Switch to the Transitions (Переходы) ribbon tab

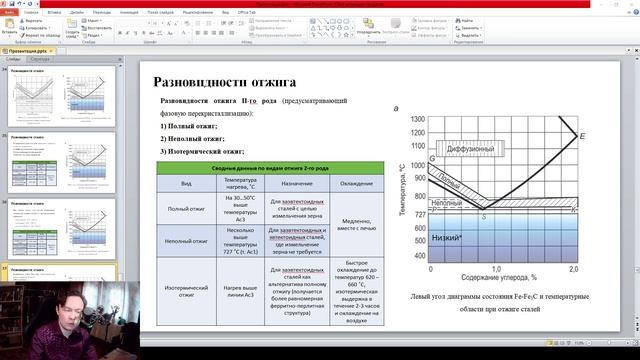click(102, 13)
